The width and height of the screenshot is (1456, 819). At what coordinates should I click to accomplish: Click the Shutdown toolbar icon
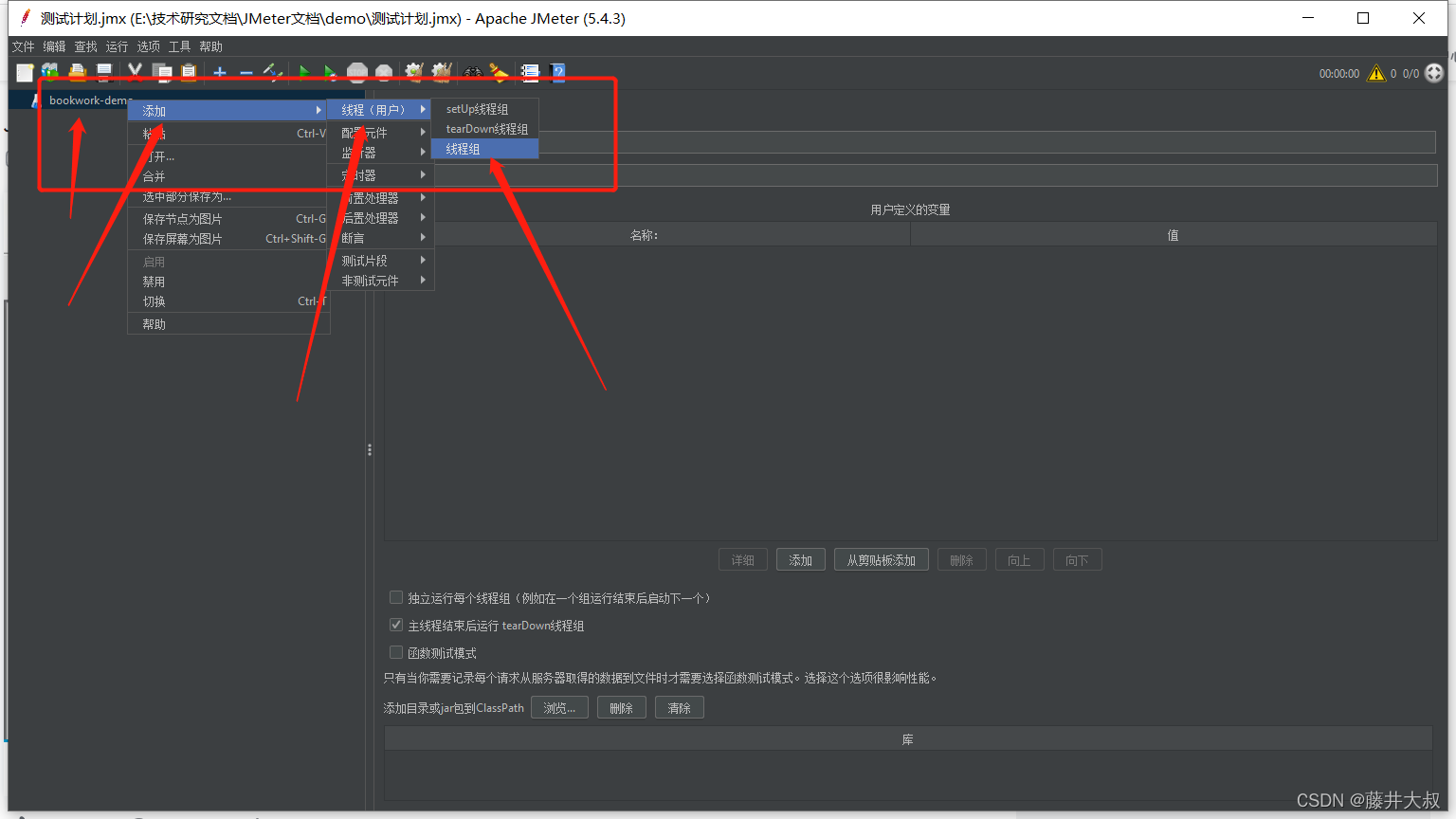click(x=384, y=72)
